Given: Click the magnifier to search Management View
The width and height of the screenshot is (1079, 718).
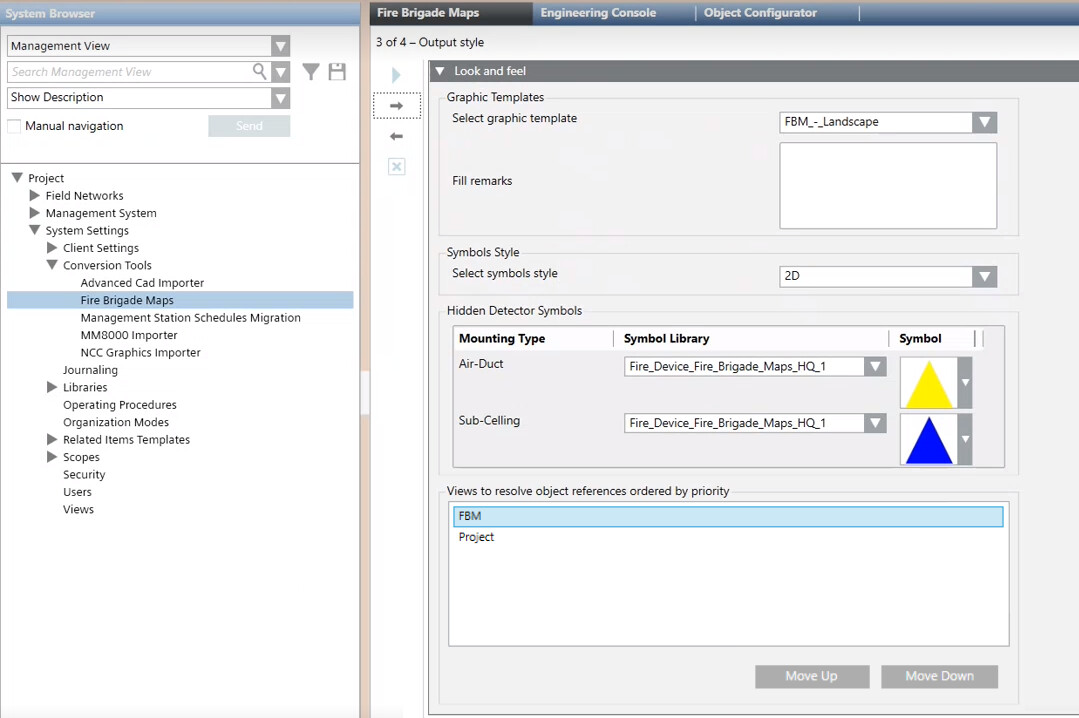Looking at the screenshot, I should pyautogui.click(x=259, y=72).
